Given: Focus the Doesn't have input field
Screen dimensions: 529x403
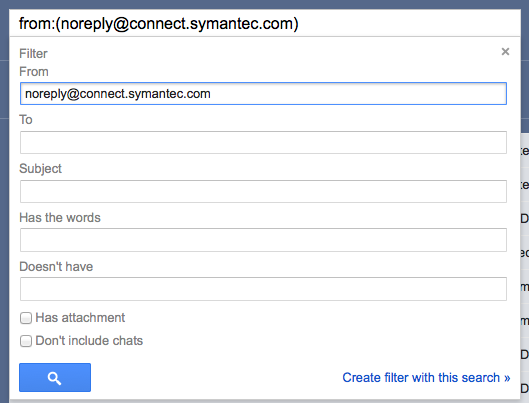Looking at the screenshot, I should point(263,289).
